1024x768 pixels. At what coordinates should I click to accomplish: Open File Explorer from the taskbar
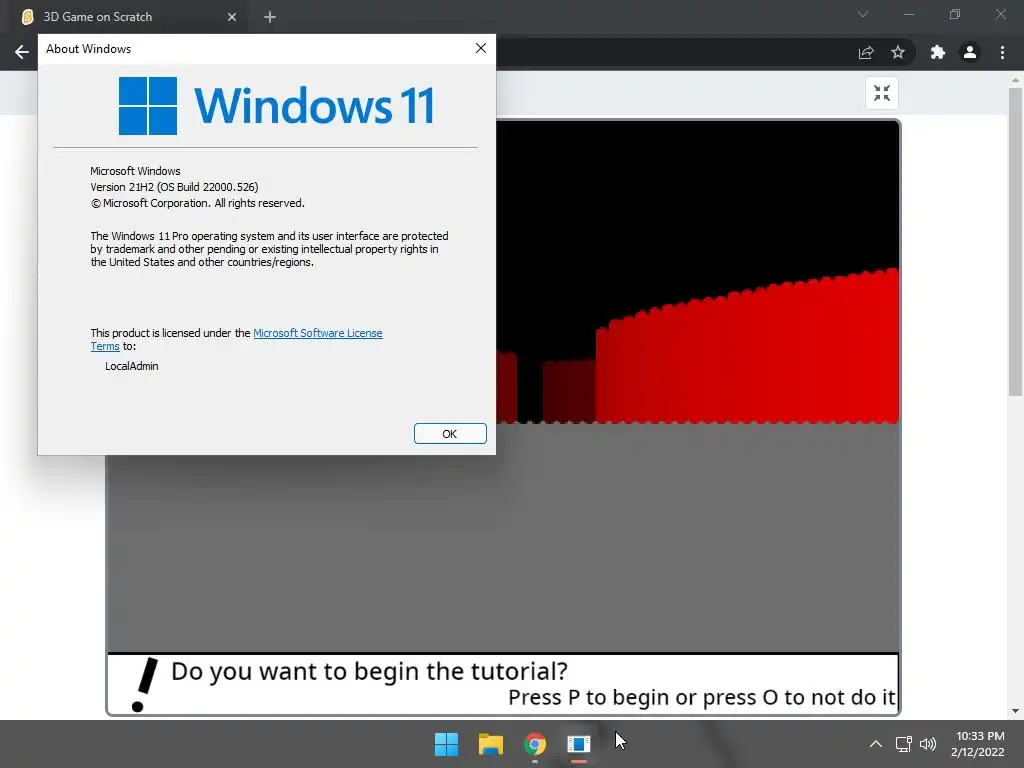pos(490,744)
